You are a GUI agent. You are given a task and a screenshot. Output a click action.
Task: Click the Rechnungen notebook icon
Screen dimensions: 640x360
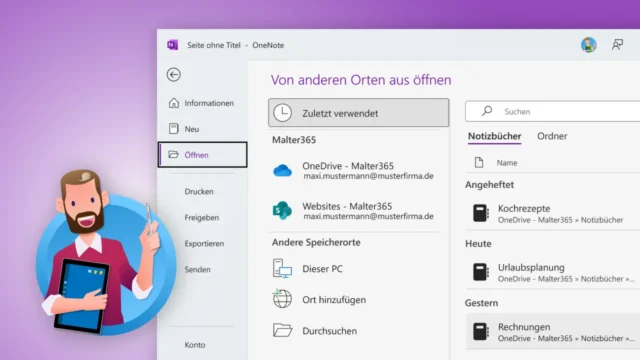tap(481, 331)
